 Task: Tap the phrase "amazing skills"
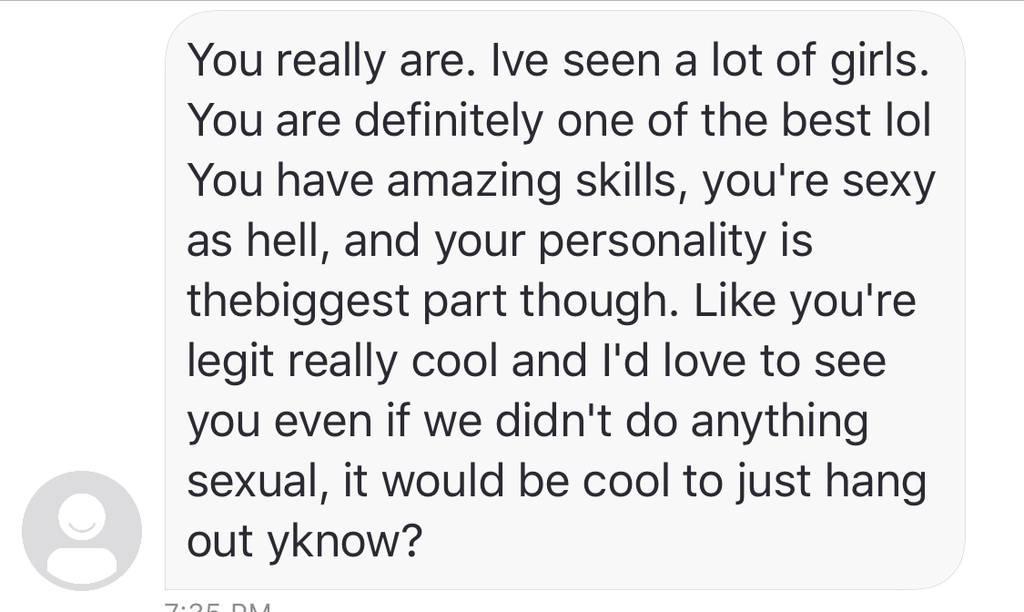(x=532, y=182)
